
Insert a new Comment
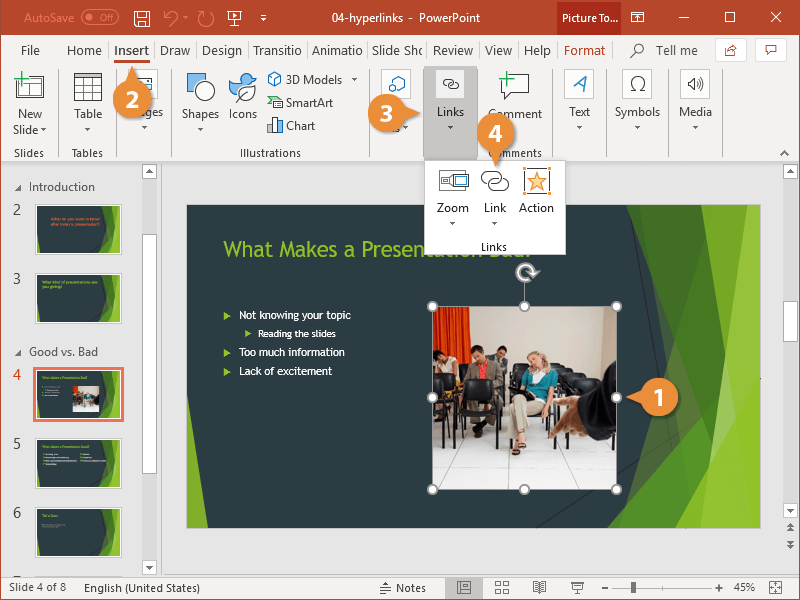[x=515, y=94]
